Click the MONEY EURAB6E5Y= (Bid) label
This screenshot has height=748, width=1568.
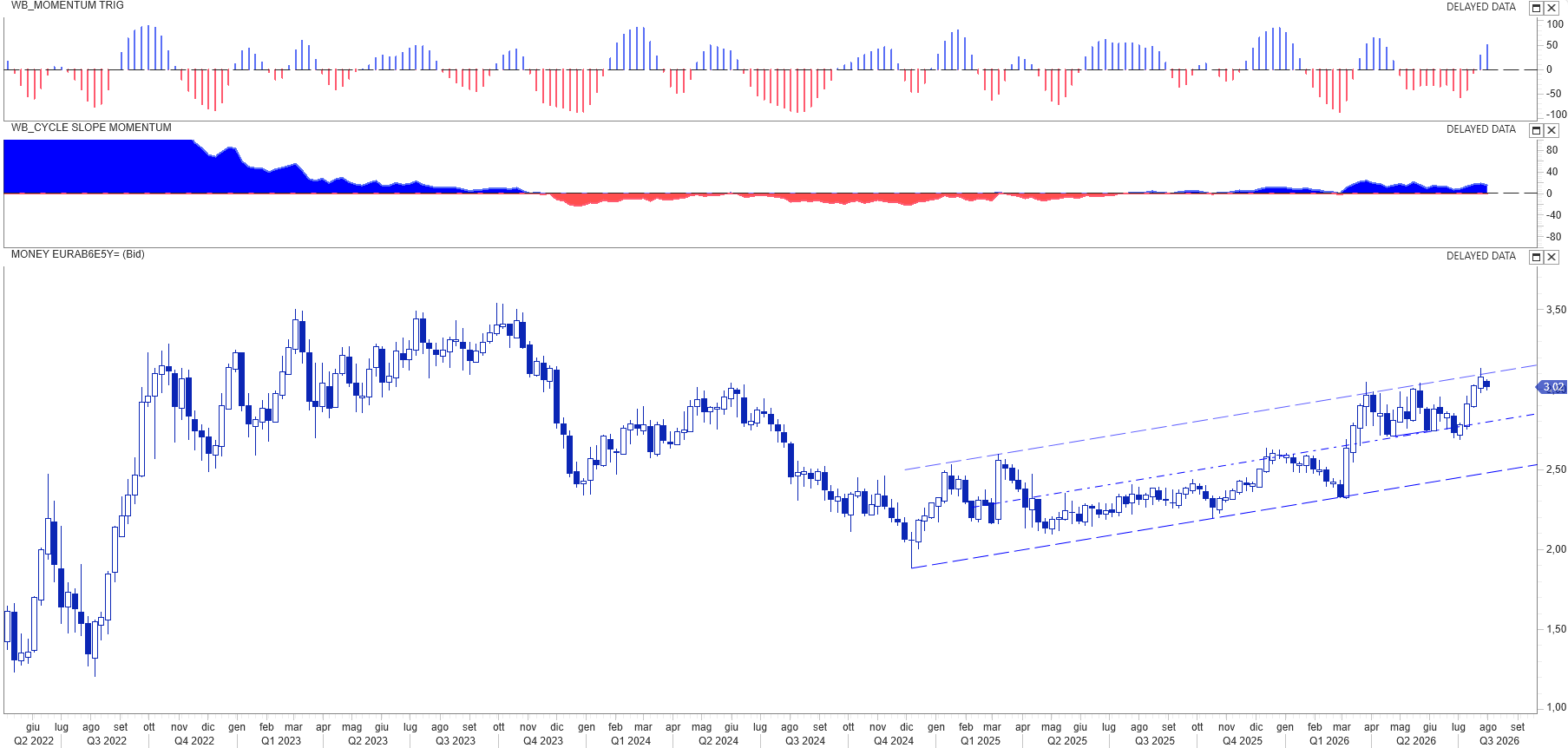pyautogui.click(x=77, y=254)
